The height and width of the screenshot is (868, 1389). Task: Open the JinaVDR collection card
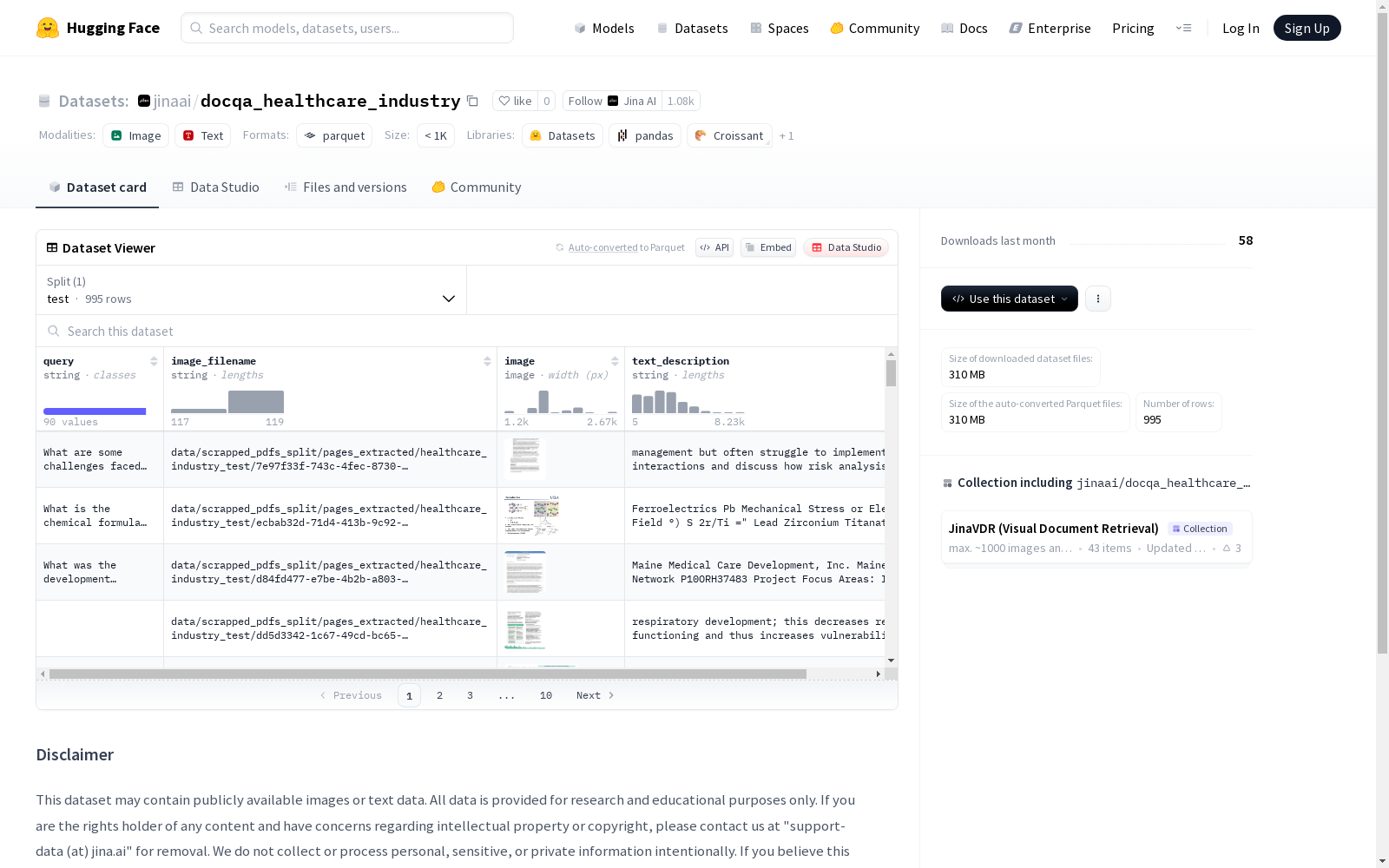(x=1096, y=537)
